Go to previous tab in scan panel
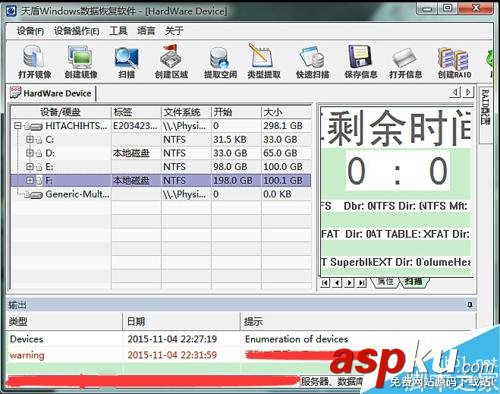The image size is (500, 394). [337, 283]
